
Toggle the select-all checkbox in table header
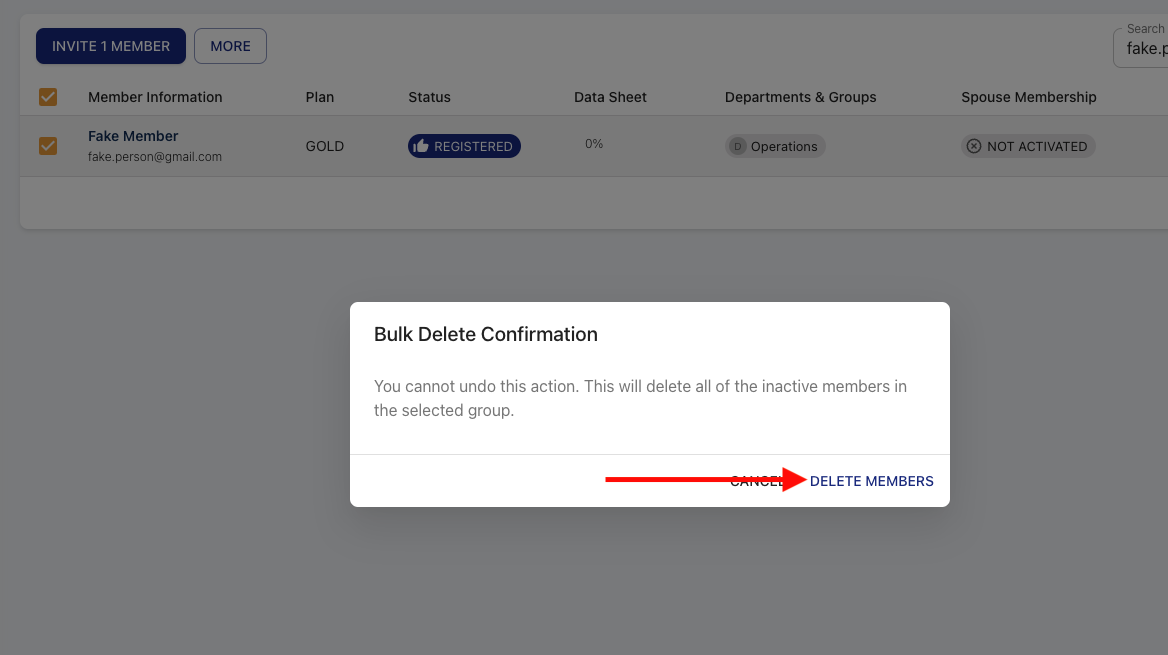coord(48,97)
